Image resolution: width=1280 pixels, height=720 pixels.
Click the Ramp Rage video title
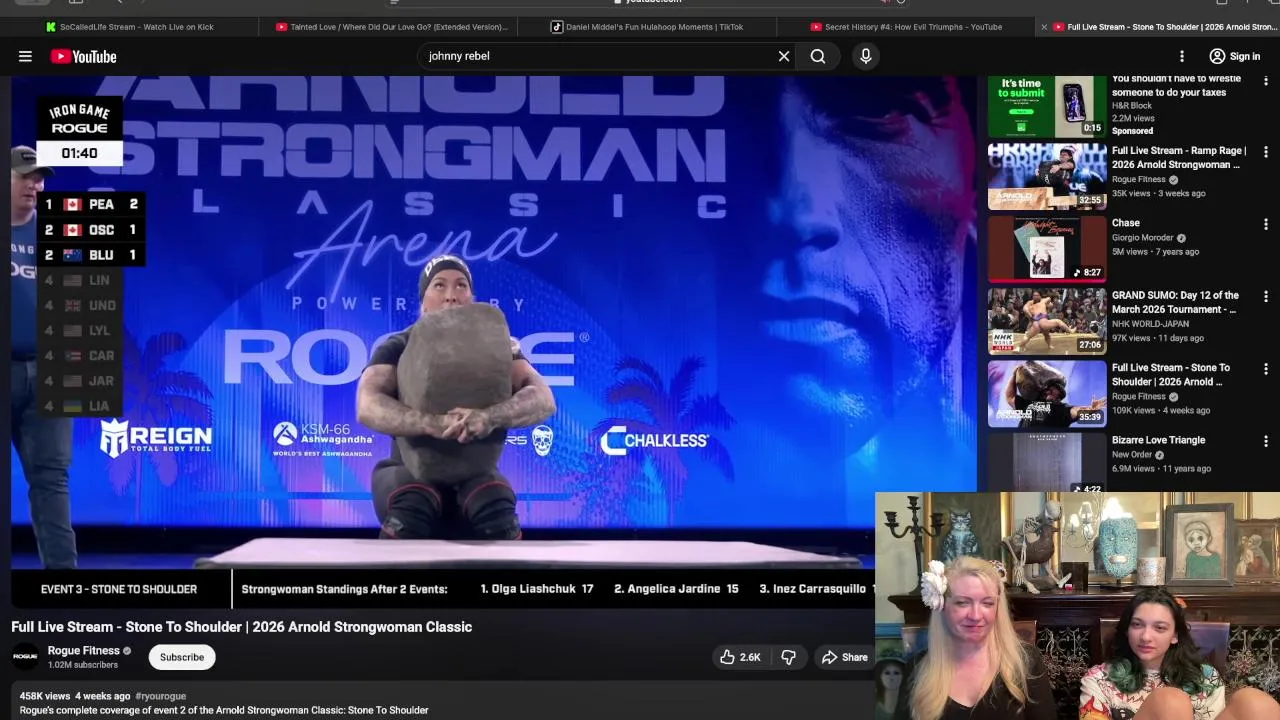tap(1179, 158)
